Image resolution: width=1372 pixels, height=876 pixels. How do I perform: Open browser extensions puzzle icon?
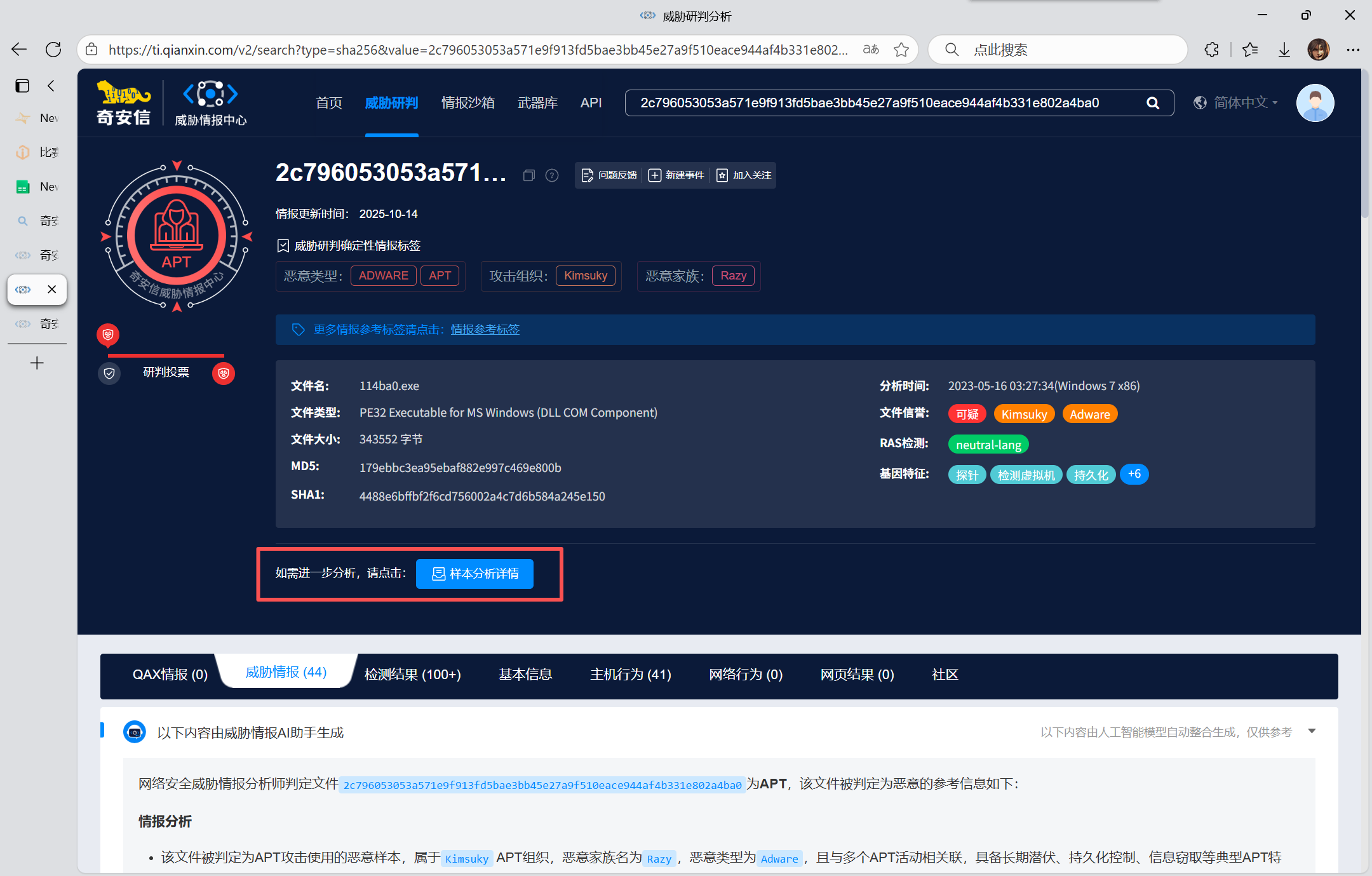(x=1211, y=50)
